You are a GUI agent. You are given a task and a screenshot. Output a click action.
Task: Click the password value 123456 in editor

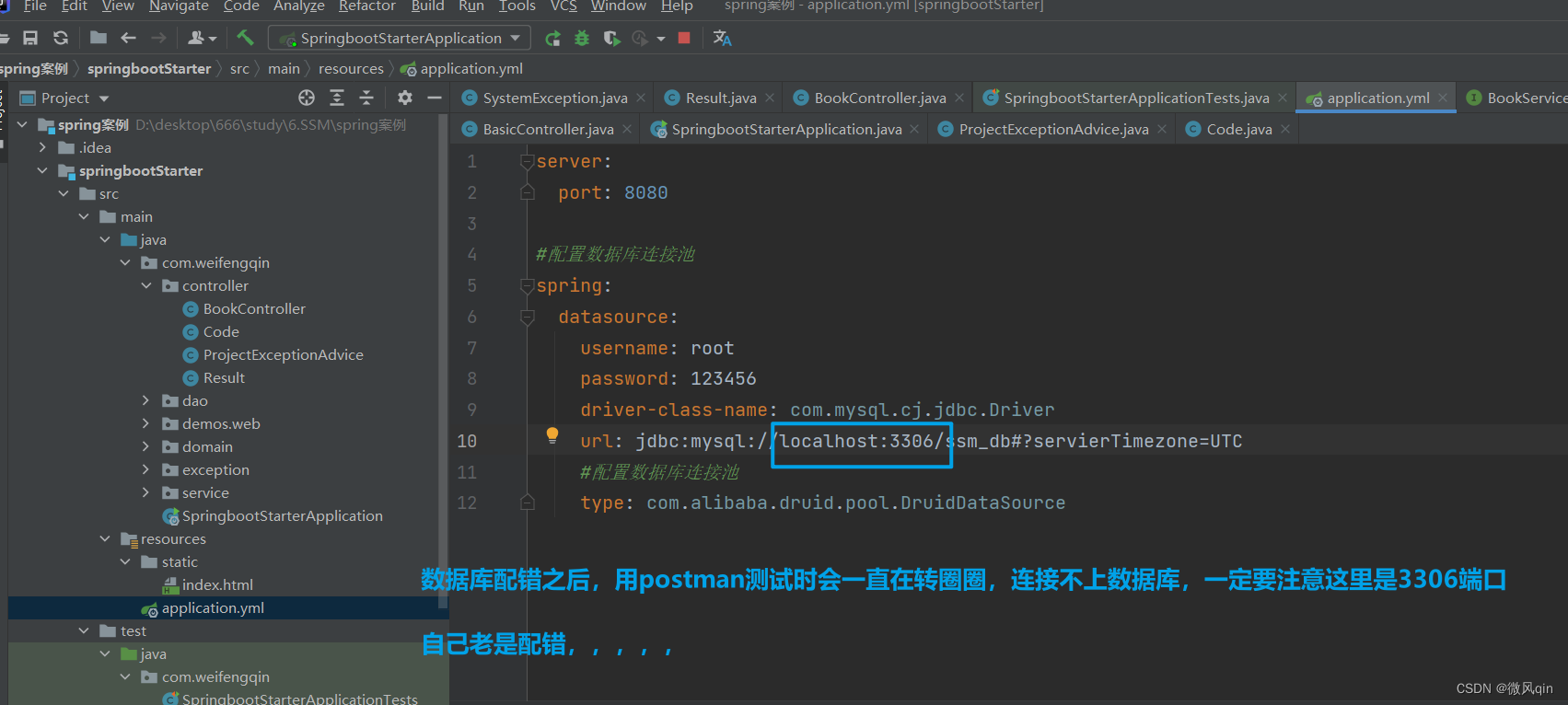point(723,379)
